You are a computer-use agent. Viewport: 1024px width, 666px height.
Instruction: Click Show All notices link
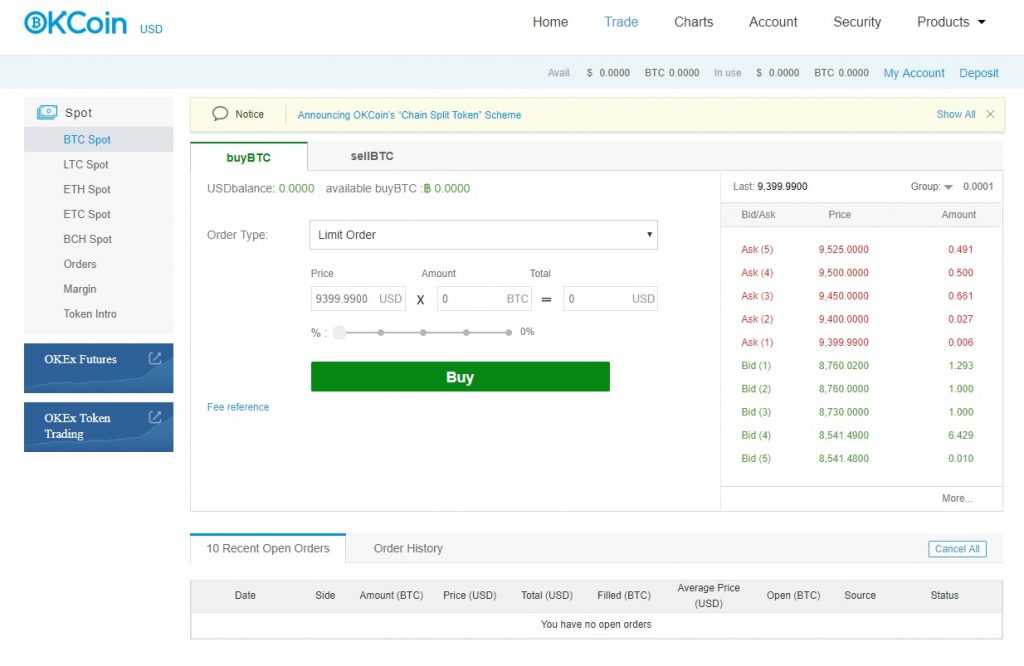point(955,114)
